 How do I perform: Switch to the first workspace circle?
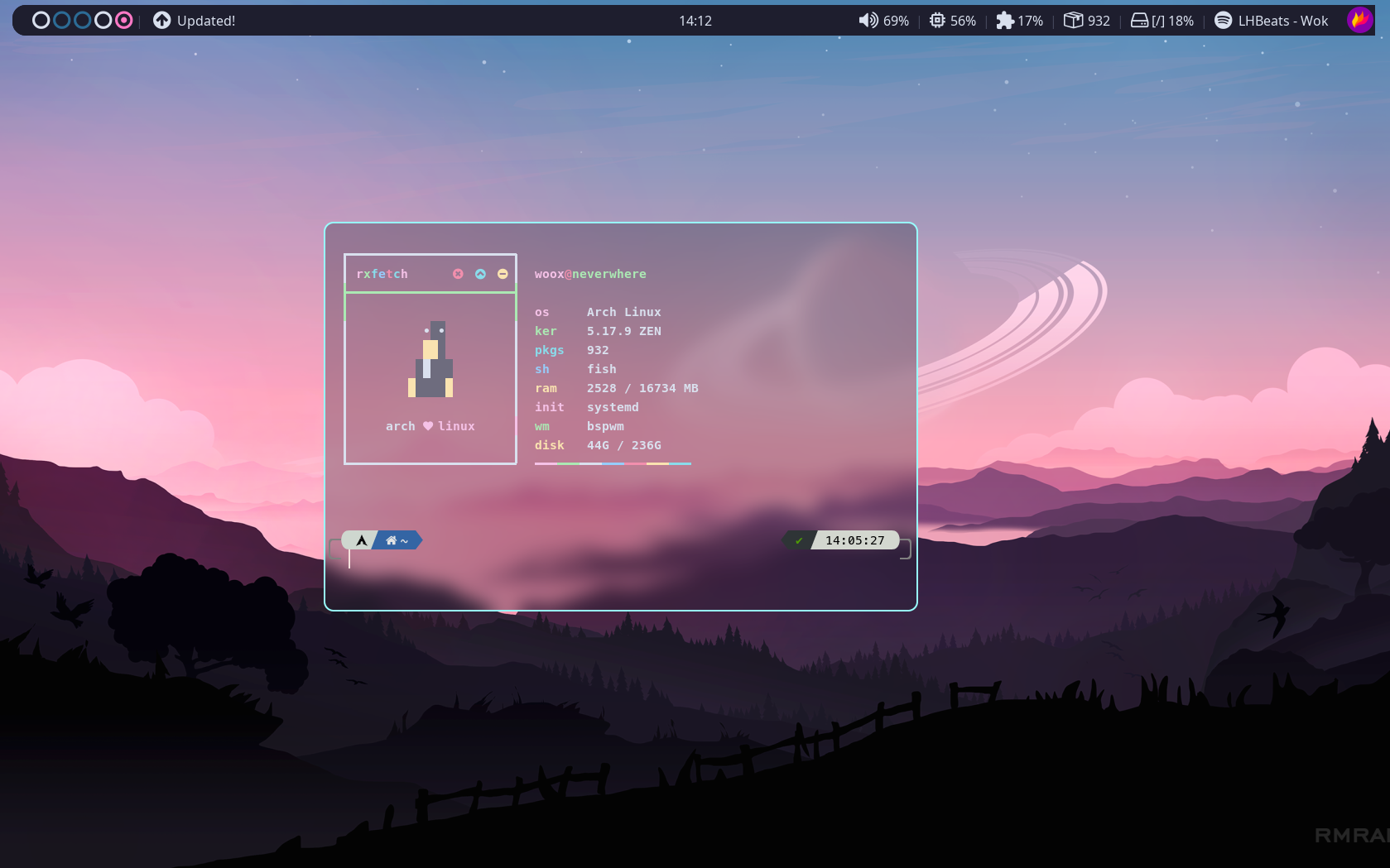click(x=41, y=20)
